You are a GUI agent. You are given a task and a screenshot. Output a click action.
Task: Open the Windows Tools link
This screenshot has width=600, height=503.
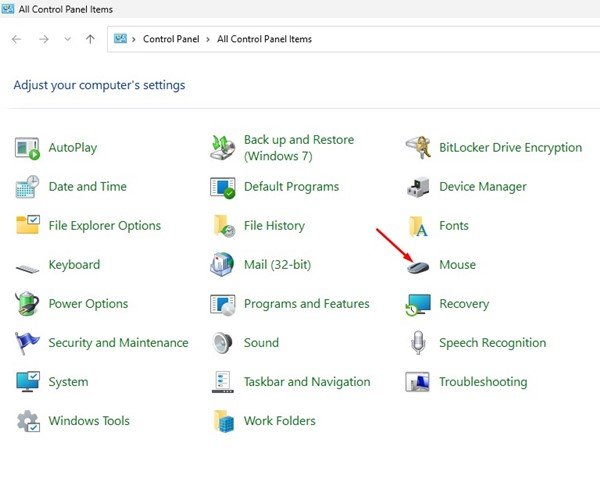(89, 421)
